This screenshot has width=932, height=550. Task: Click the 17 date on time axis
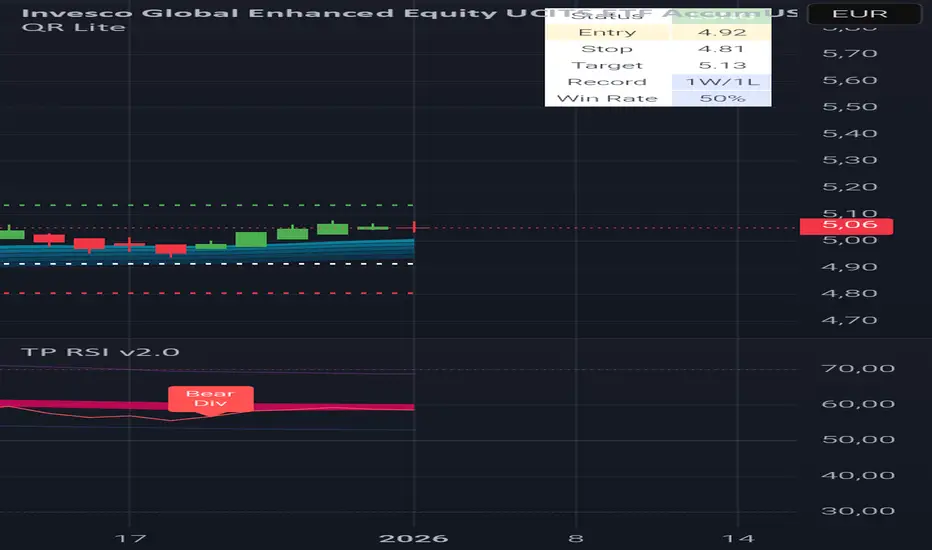[130, 539]
